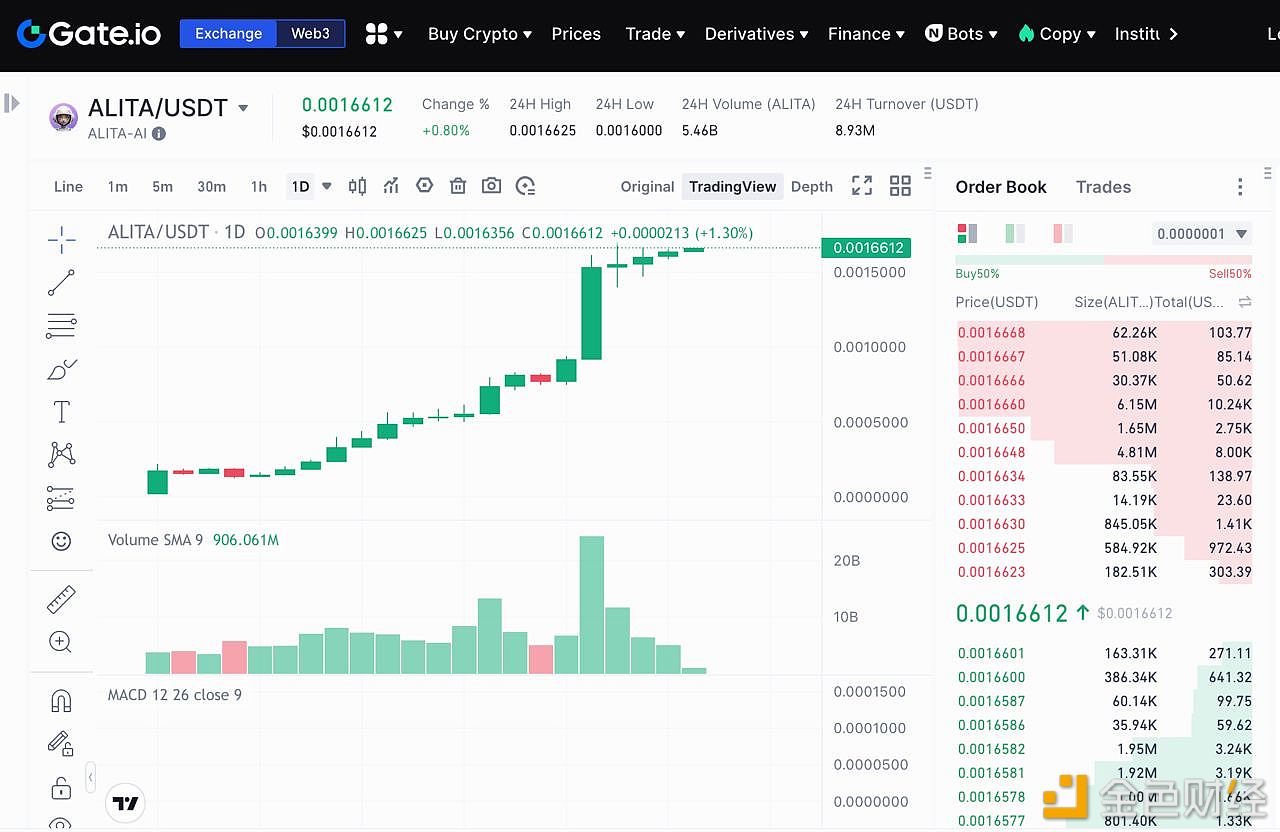Set chart interval to 1h
The image size is (1280, 832).
(259, 186)
